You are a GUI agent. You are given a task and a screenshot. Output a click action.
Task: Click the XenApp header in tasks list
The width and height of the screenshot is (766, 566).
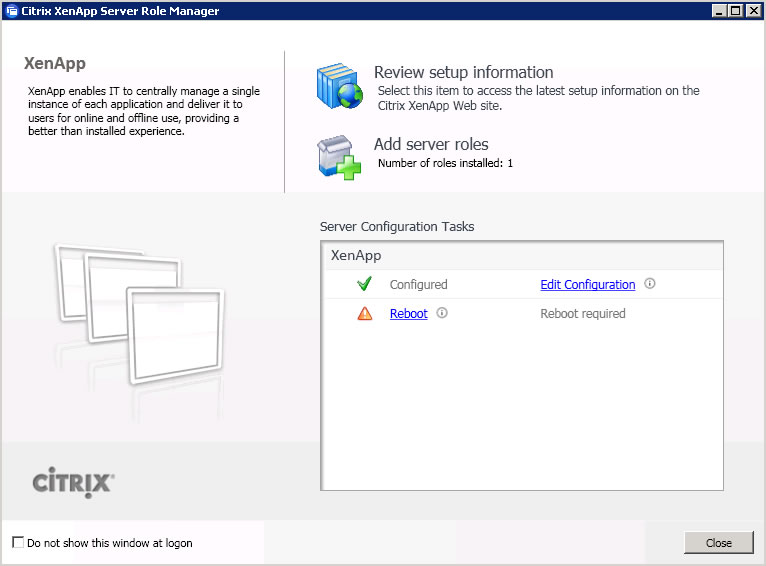point(356,255)
